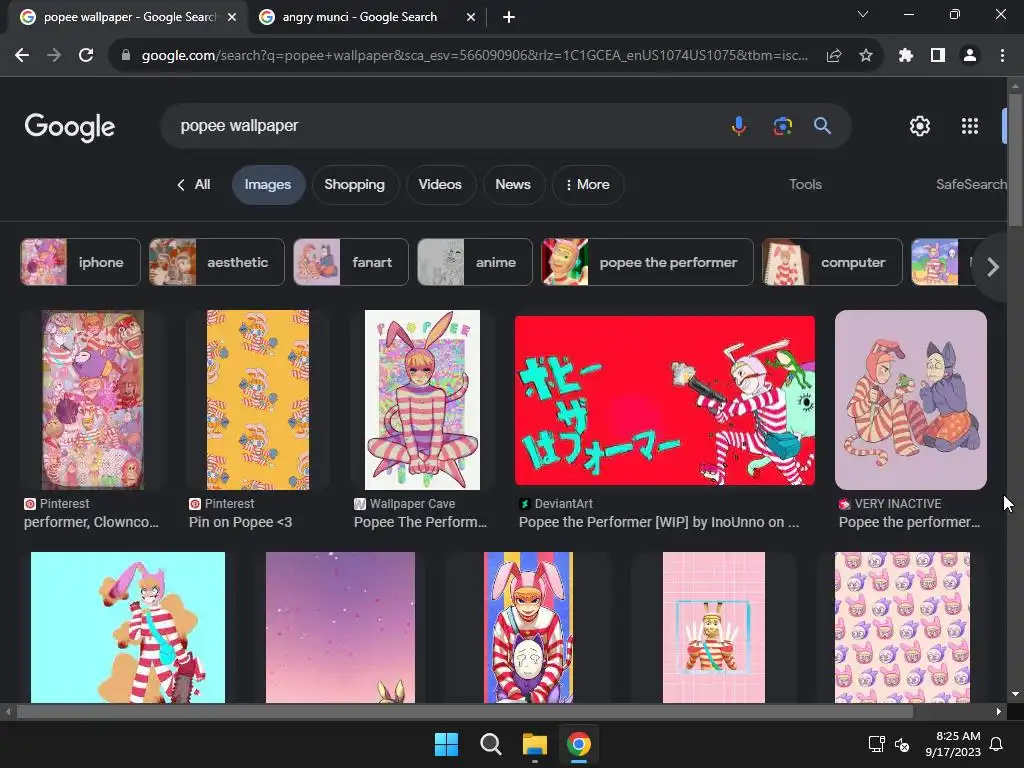1024x768 pixels.
Task: Open Chrome three-dot menu
Action: click(x=1002, y=56)
